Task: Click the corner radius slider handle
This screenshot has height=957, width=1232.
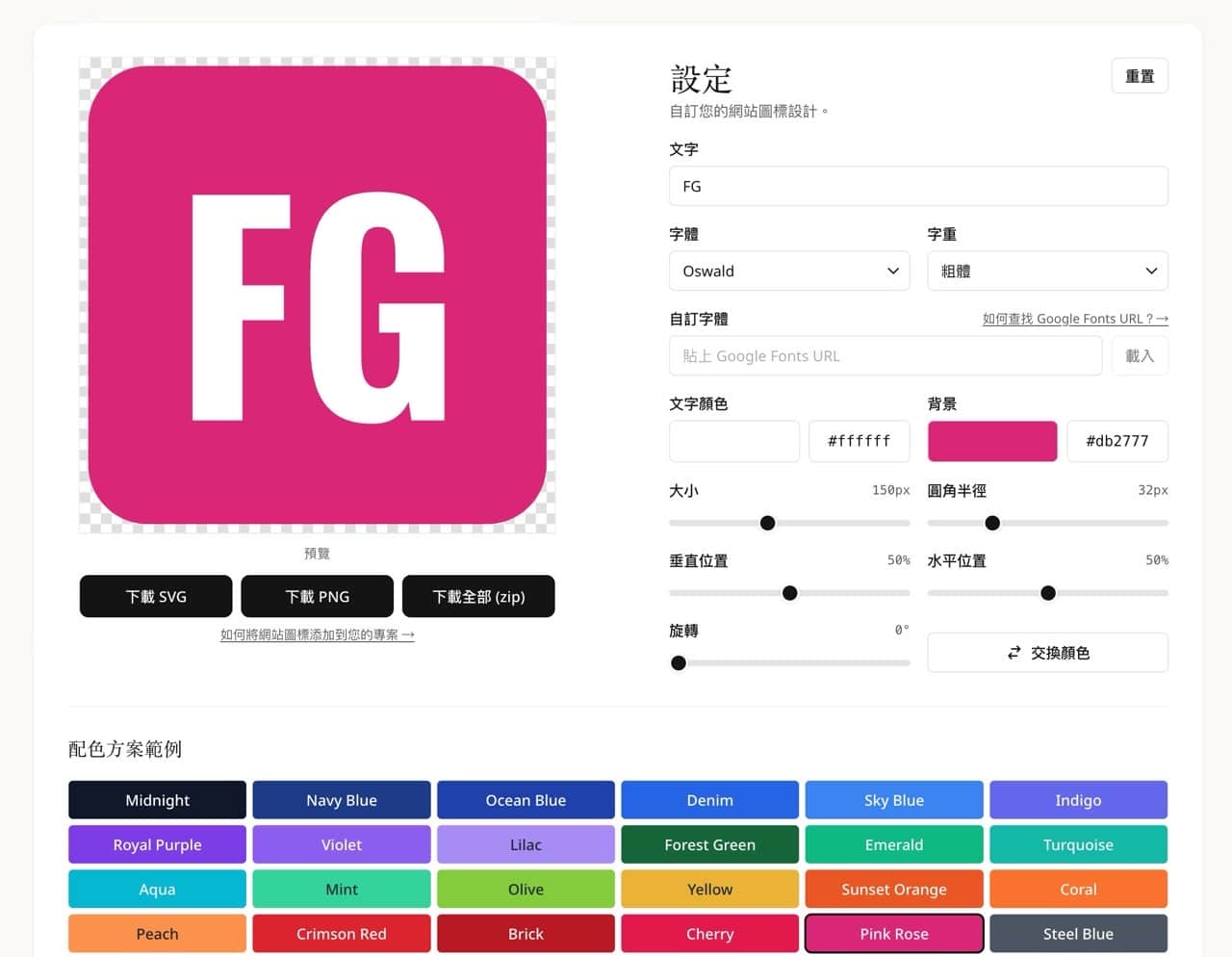Action: (x=992, y=523)
